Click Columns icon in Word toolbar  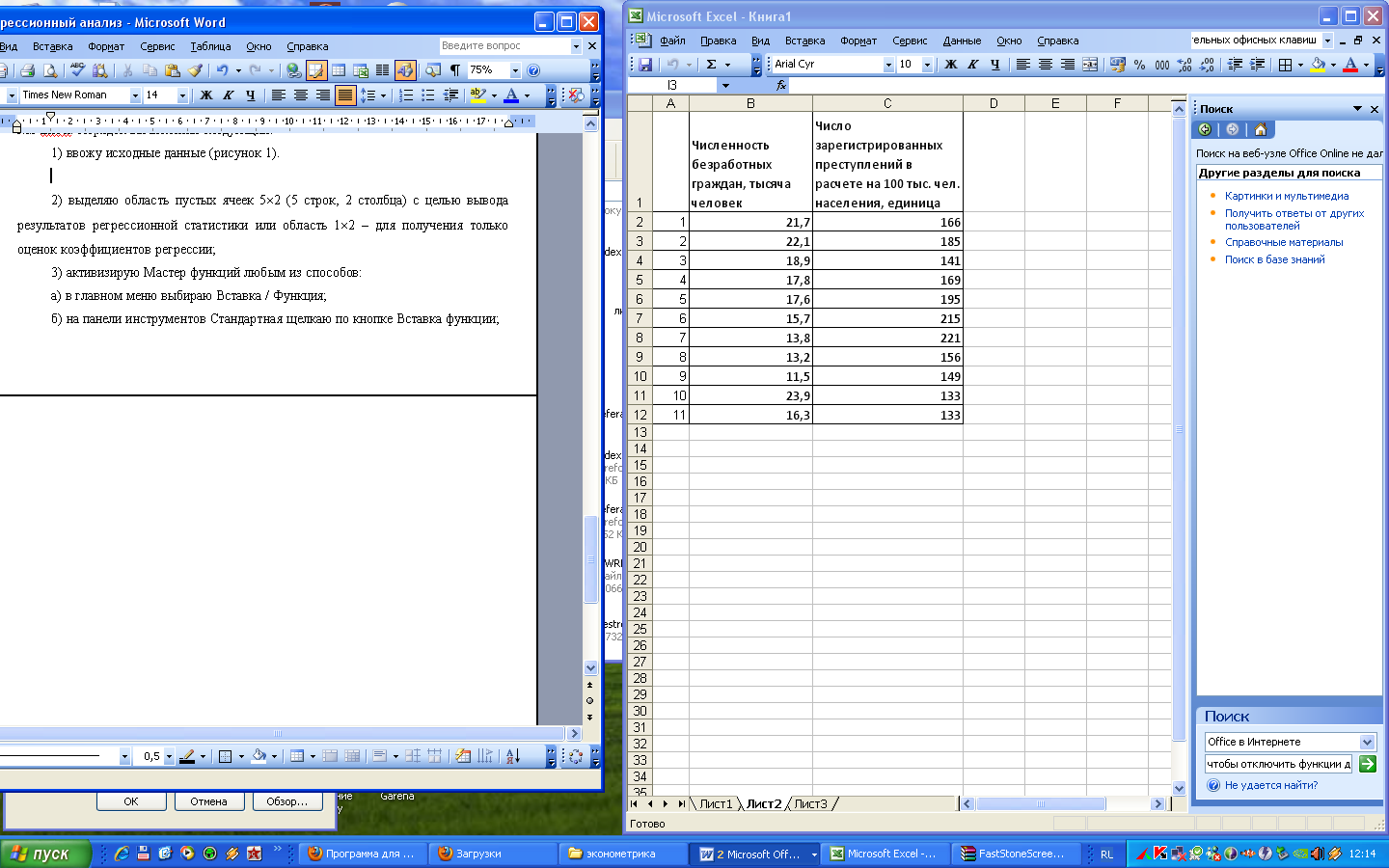tap(383, 70)
